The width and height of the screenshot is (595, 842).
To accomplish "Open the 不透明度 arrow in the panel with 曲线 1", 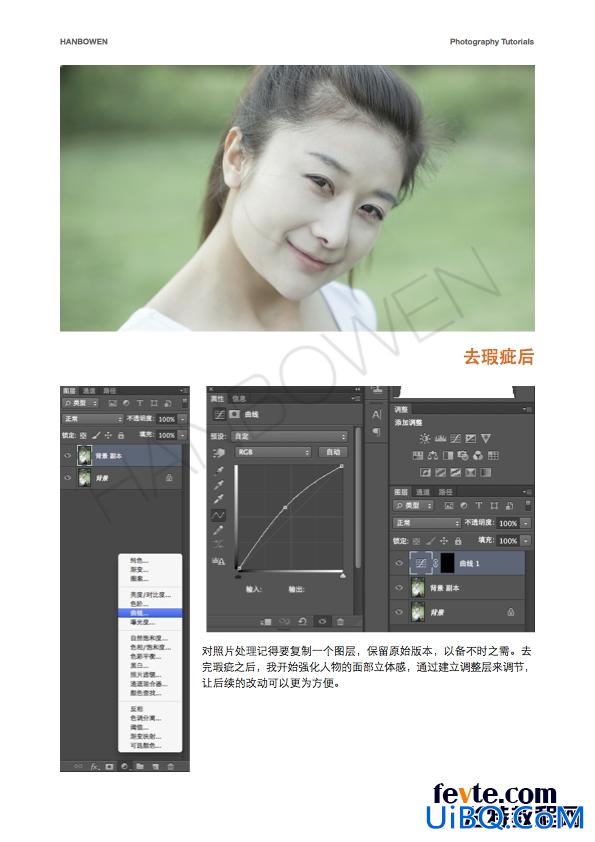I will pyautogui.click(x=526, y=523).
